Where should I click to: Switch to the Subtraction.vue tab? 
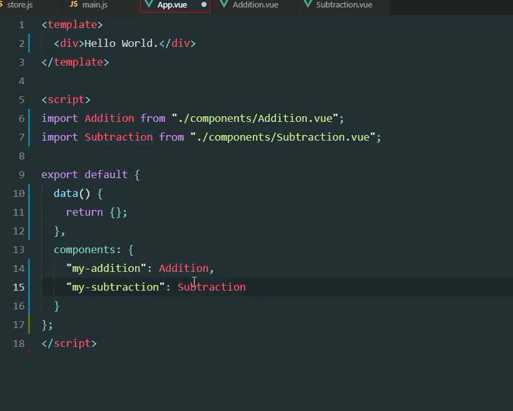344,5
